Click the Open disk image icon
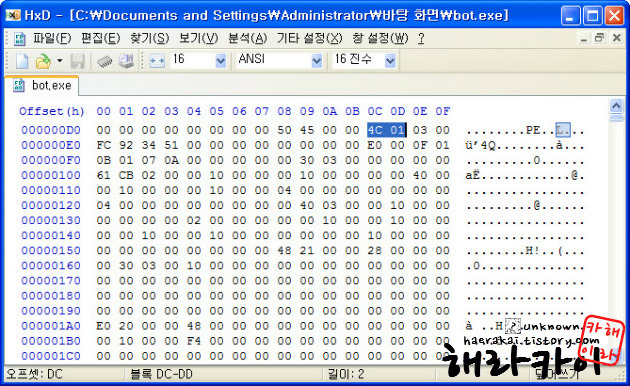Viewport: 630px width, 386px height. tap(126, 61)
